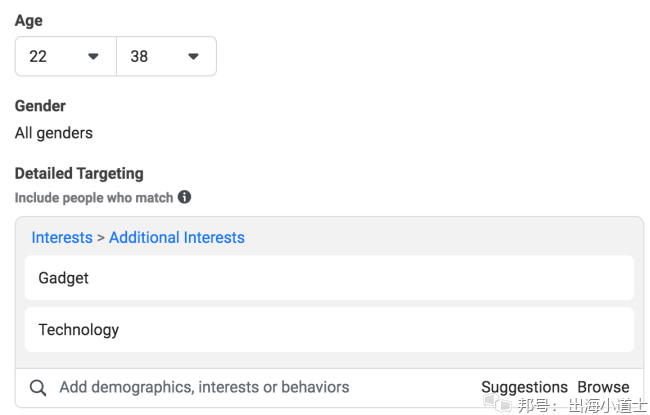The width and height of the screenshot is (650, 415).
Task: Click the Gender section label
Action: (x=40, y=106)
